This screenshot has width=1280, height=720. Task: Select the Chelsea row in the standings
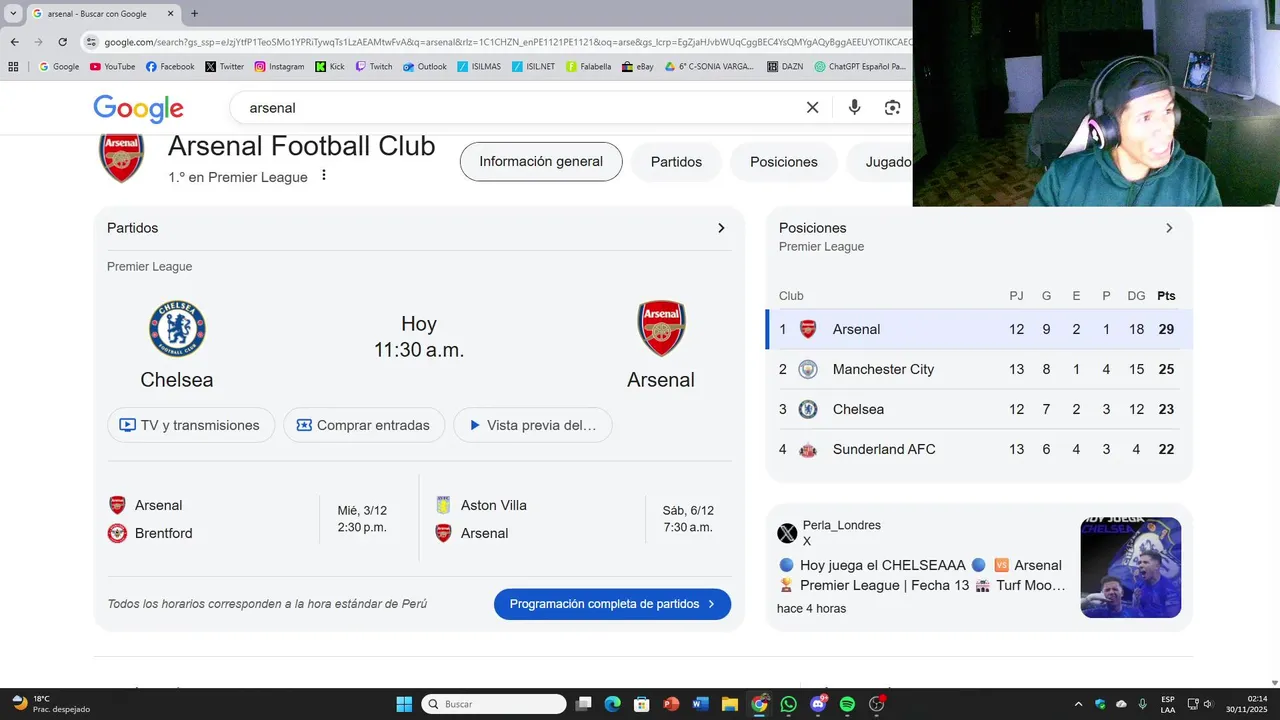pyautogui.click(x=979, y=409)
